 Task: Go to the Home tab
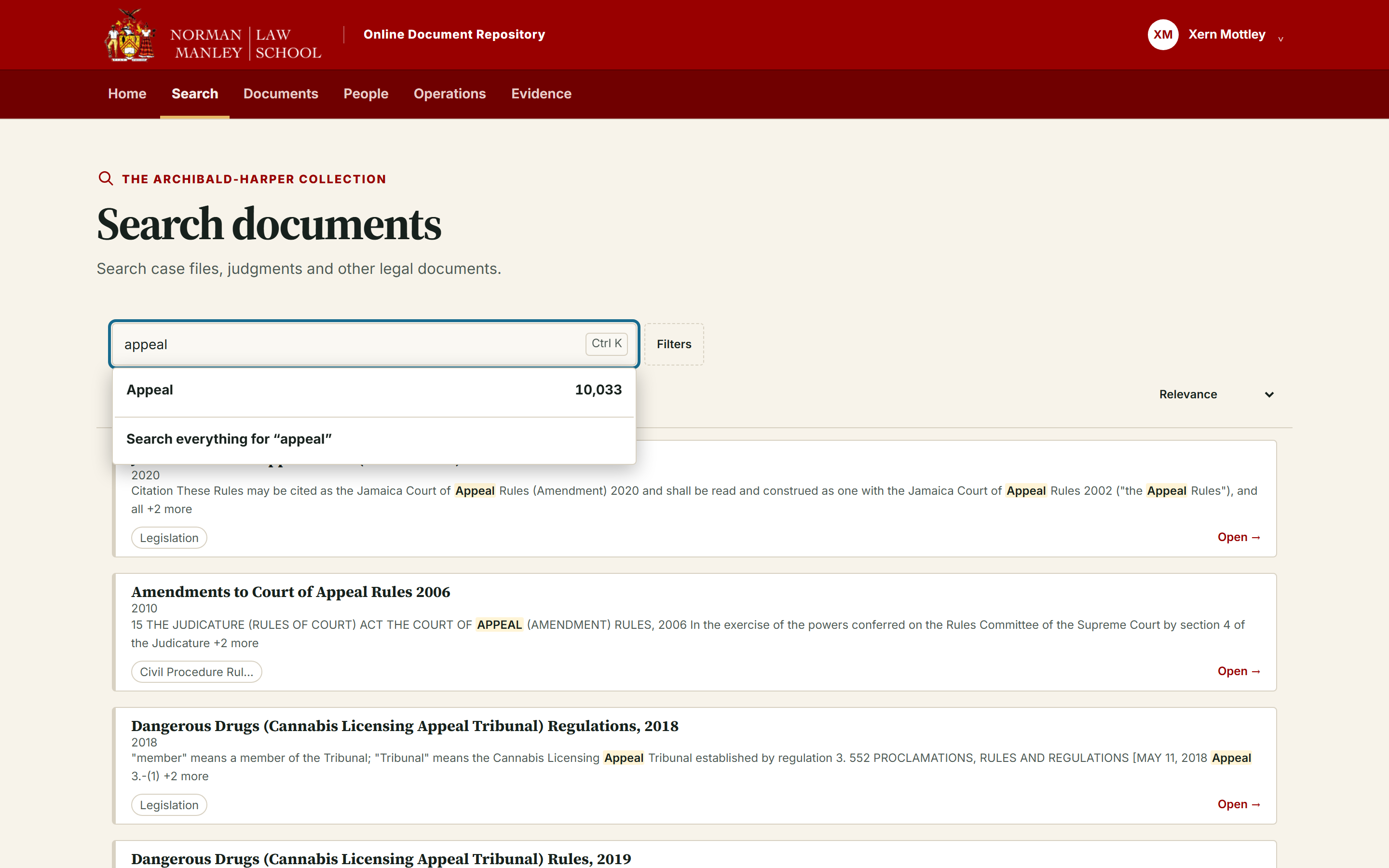pyautogui.click(x=127, y=94)
